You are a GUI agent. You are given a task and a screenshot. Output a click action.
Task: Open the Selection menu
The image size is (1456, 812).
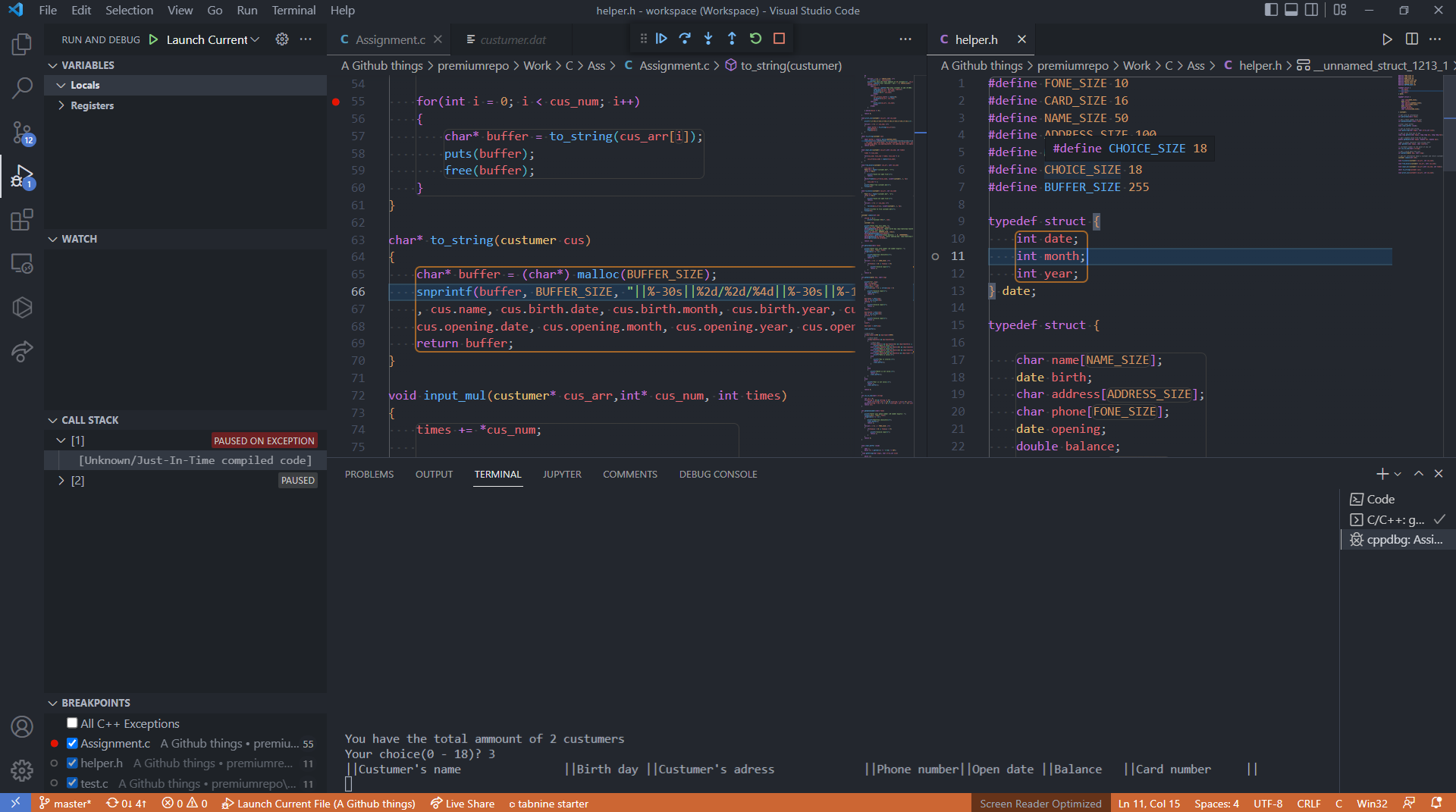129,11
